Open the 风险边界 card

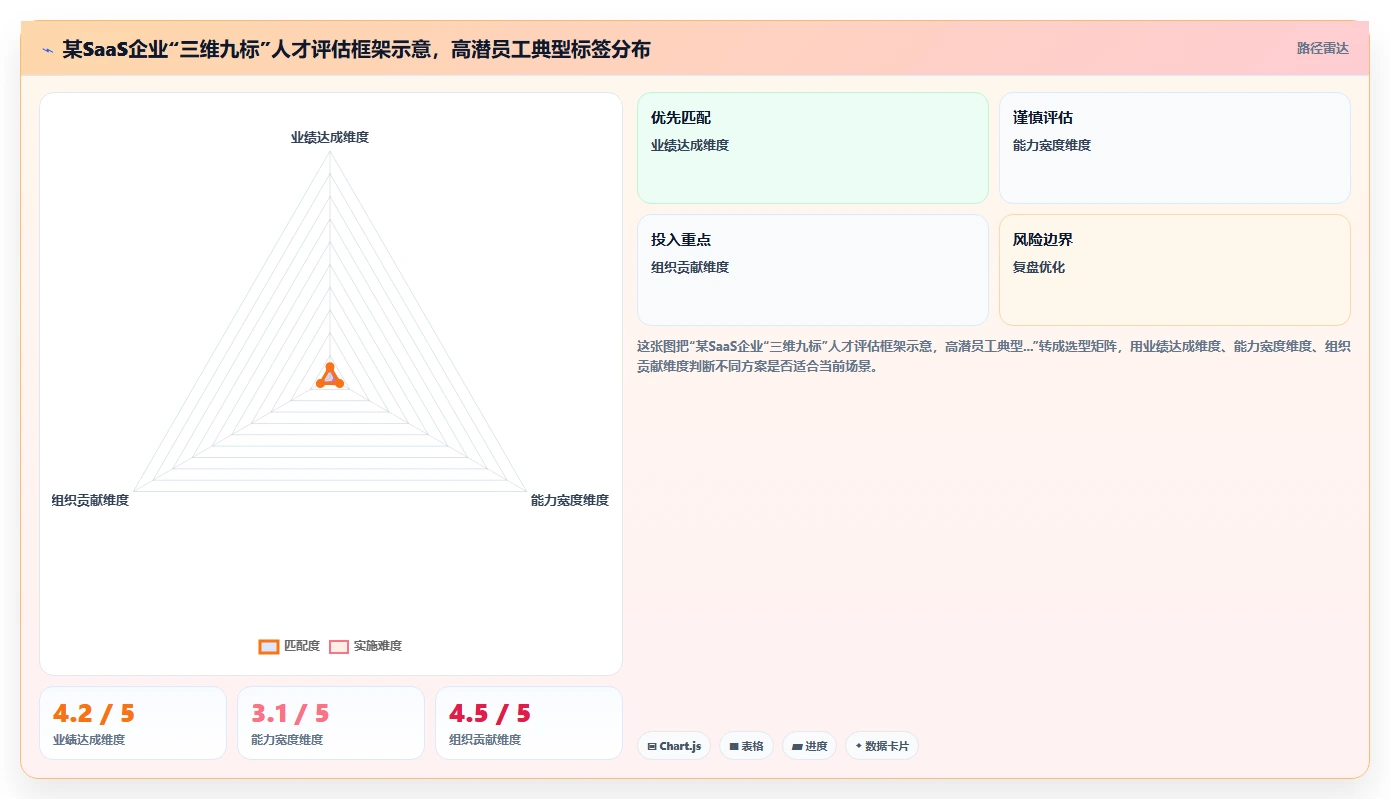(x=1174, y=270)
